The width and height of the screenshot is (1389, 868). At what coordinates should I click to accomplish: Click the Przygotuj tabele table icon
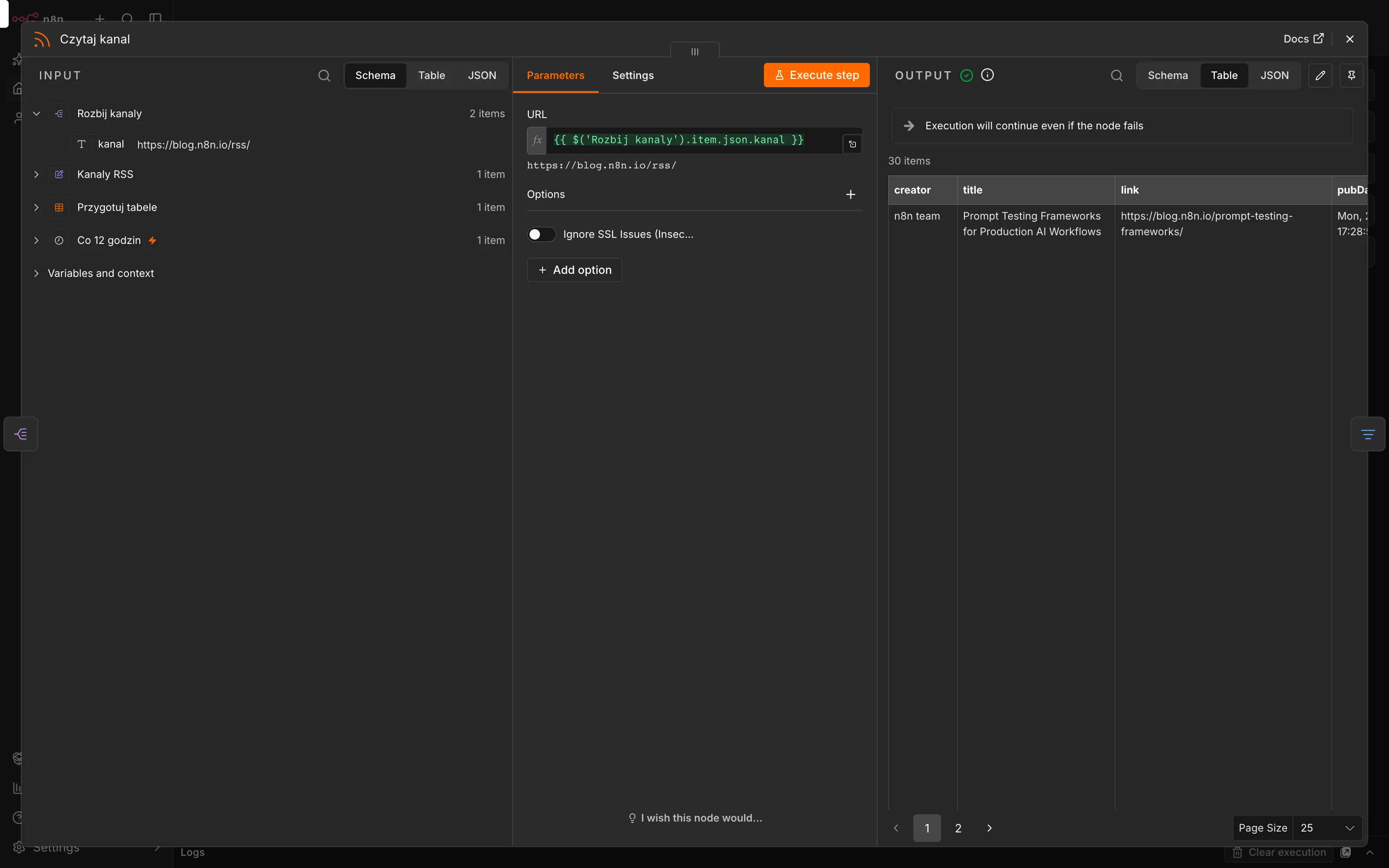pos(59,207)
